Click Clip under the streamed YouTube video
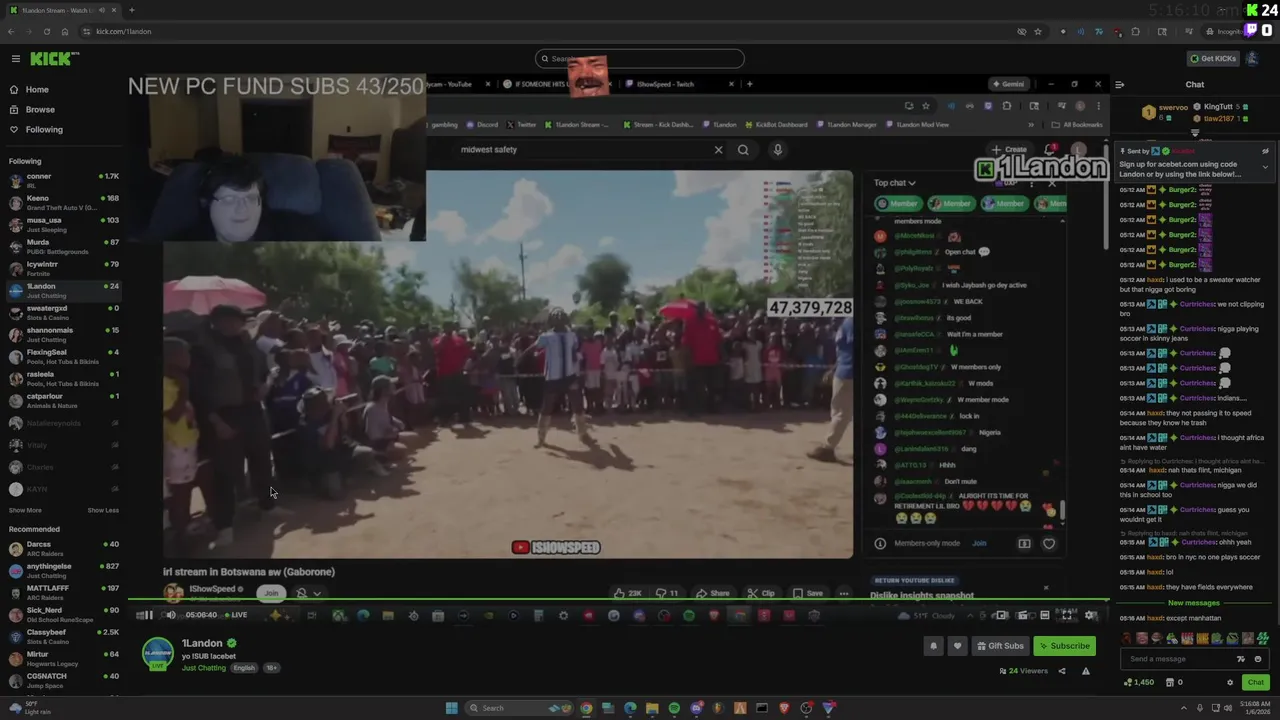Viewport: 1280px width, 720px height. (761, 593)
